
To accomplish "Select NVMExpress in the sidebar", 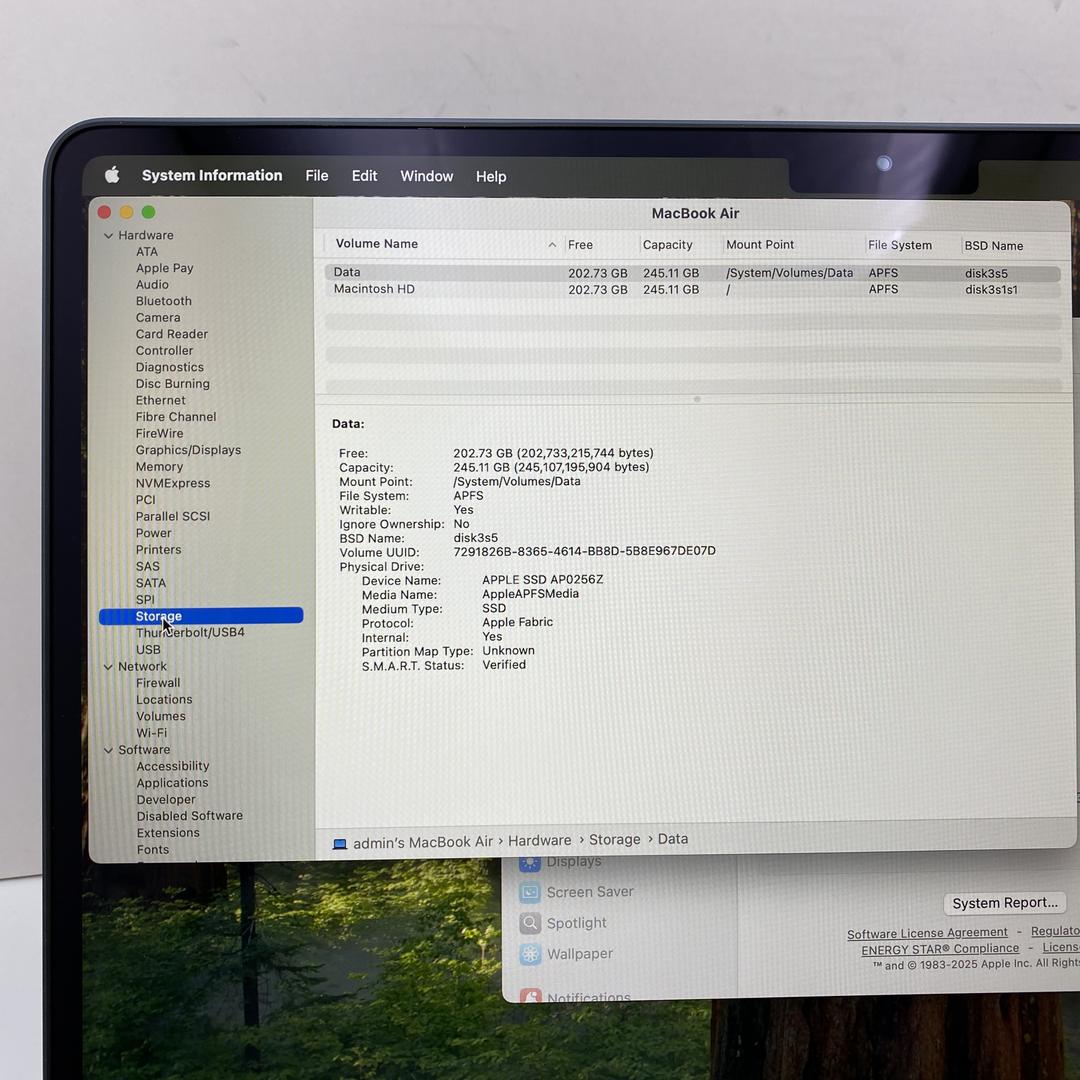I will [x=173, y=483].
